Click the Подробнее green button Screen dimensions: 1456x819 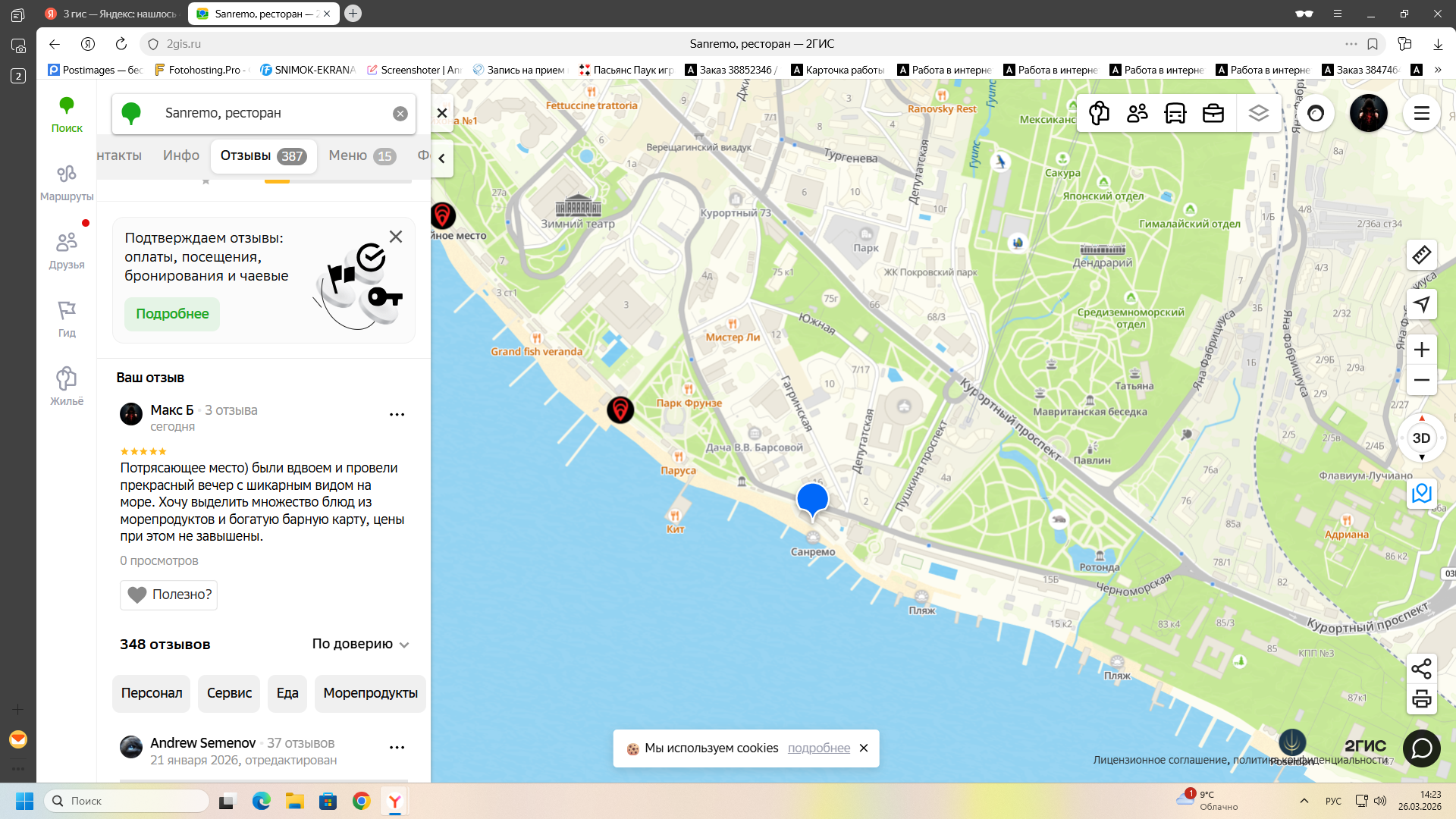point(172,314)
